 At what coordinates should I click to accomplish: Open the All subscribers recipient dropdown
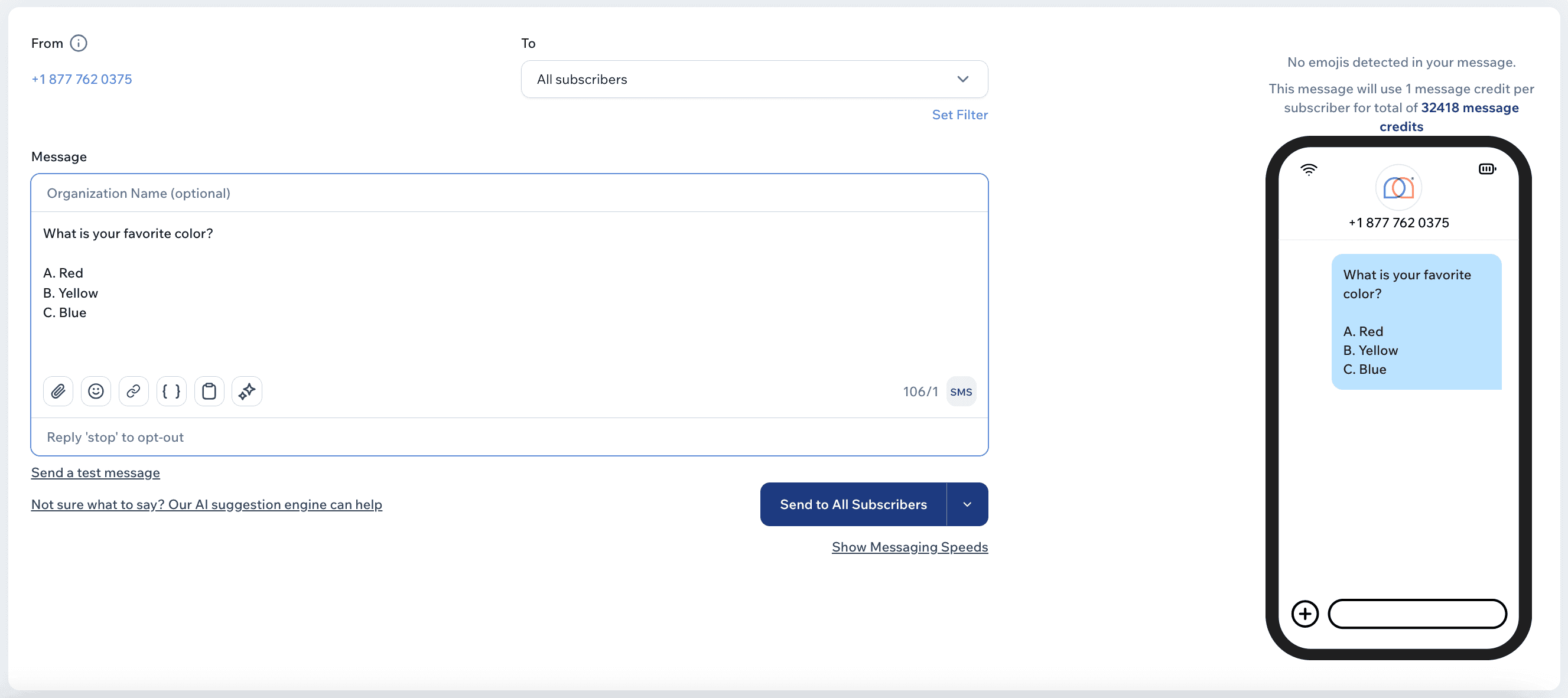(x=753, y=79)
